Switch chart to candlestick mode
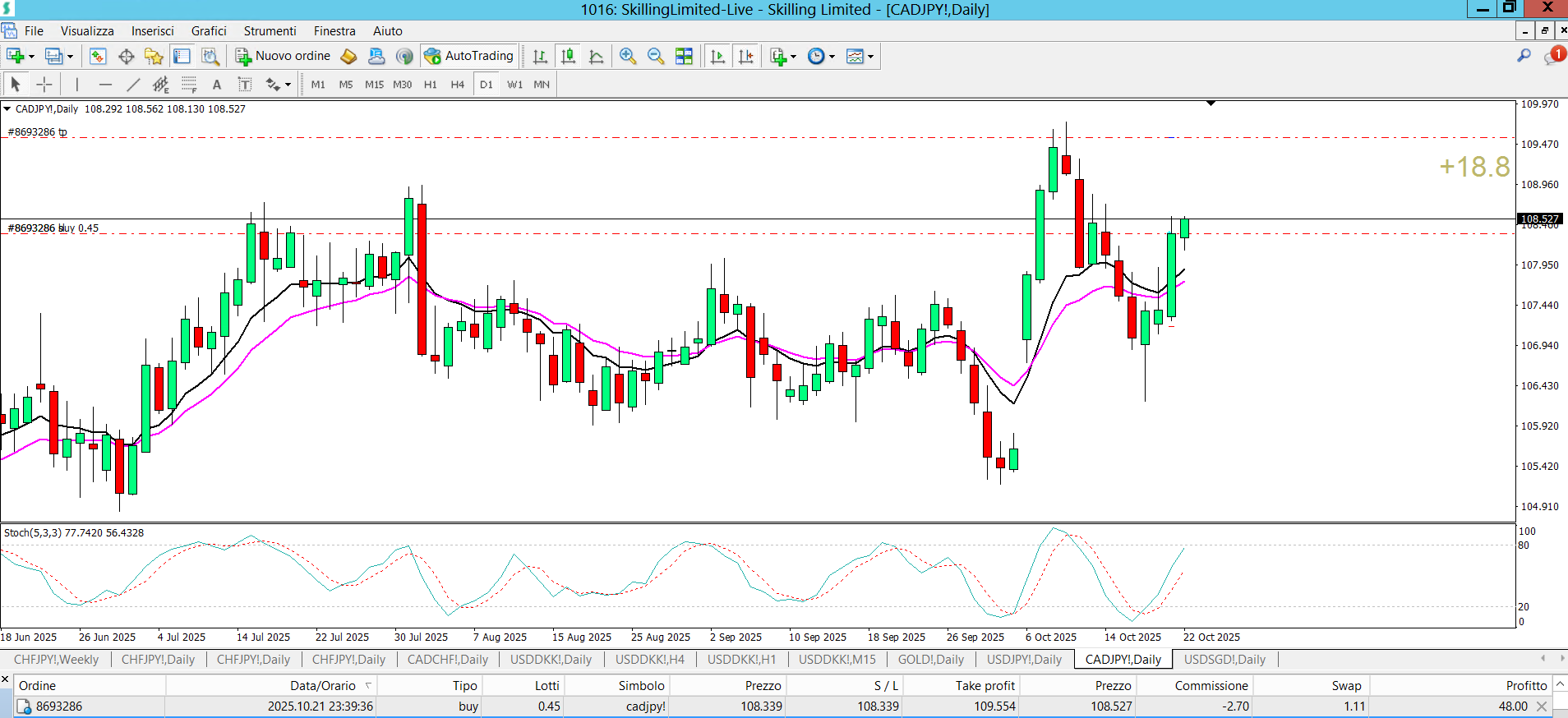1568x718 pixels. [x=568, y=56]
